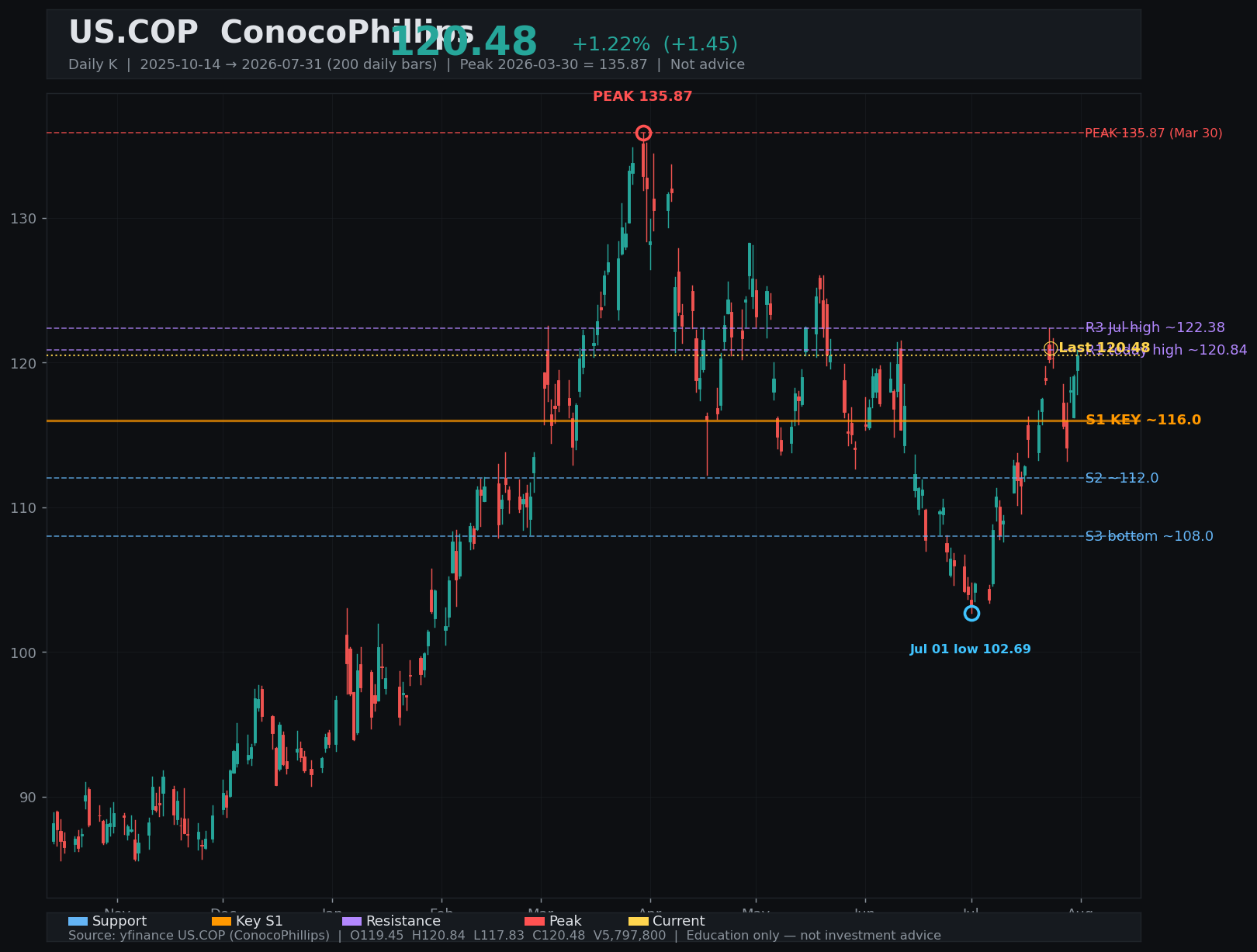Click the yellow Current legend swatch
The image size is (1257, 952).
(x=638, y=921)
